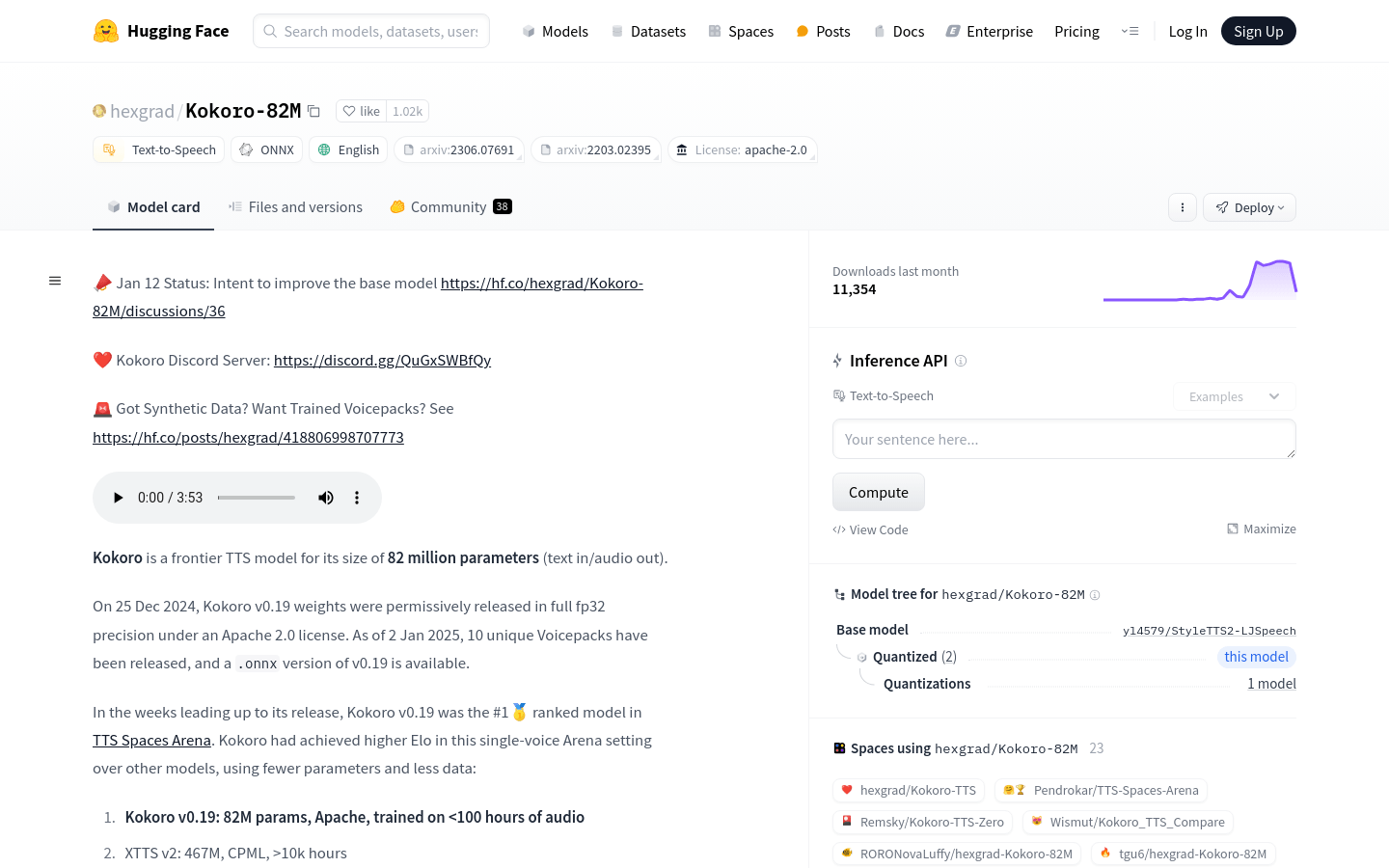This screenshot has width=1389, height=868.
Task: Mute the audio player
Action: (x=326, y=498)
